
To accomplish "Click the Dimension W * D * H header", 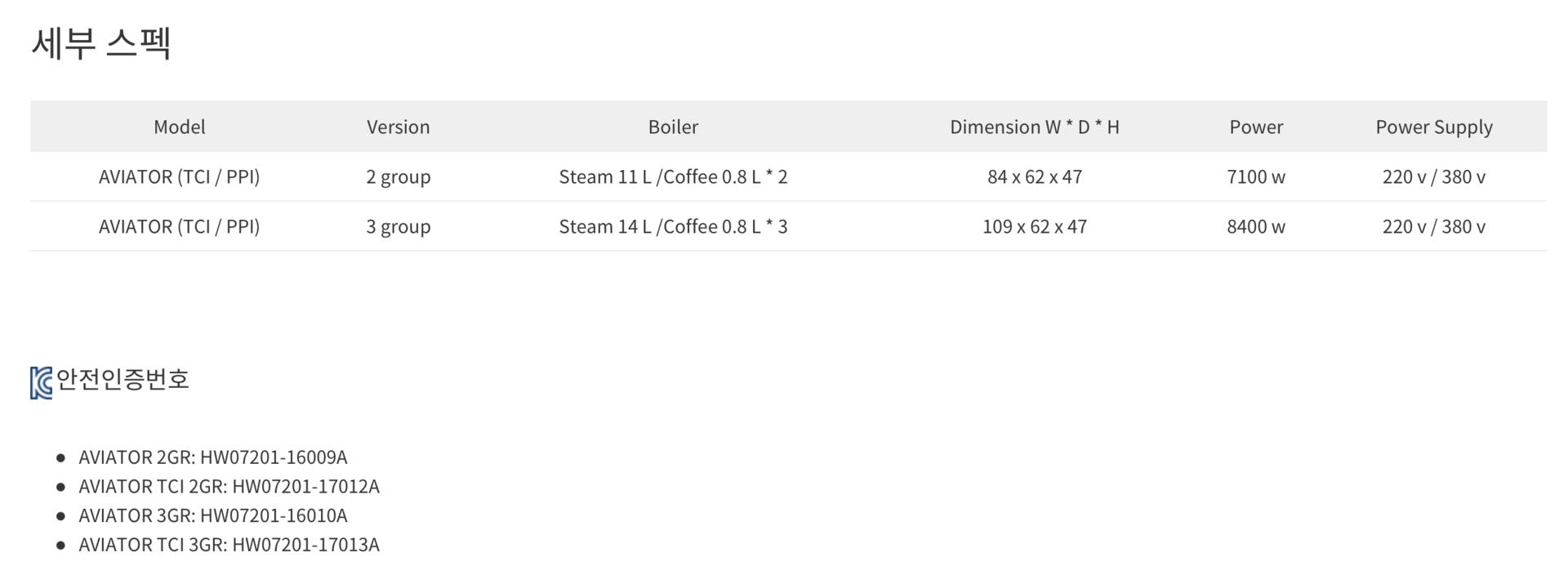I will (x=1034, y=127).
